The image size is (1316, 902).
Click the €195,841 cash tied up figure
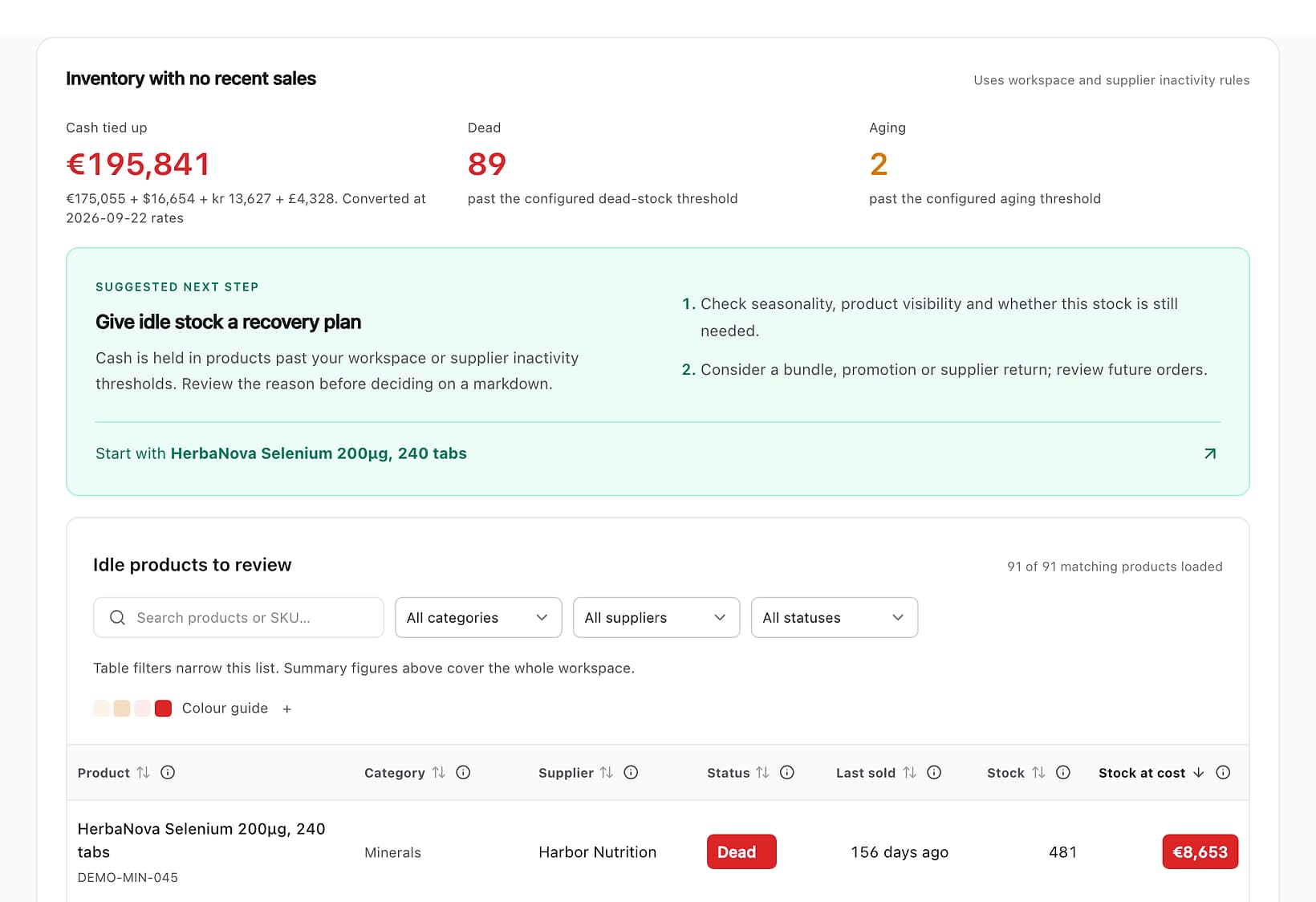(x=138, y=164)
